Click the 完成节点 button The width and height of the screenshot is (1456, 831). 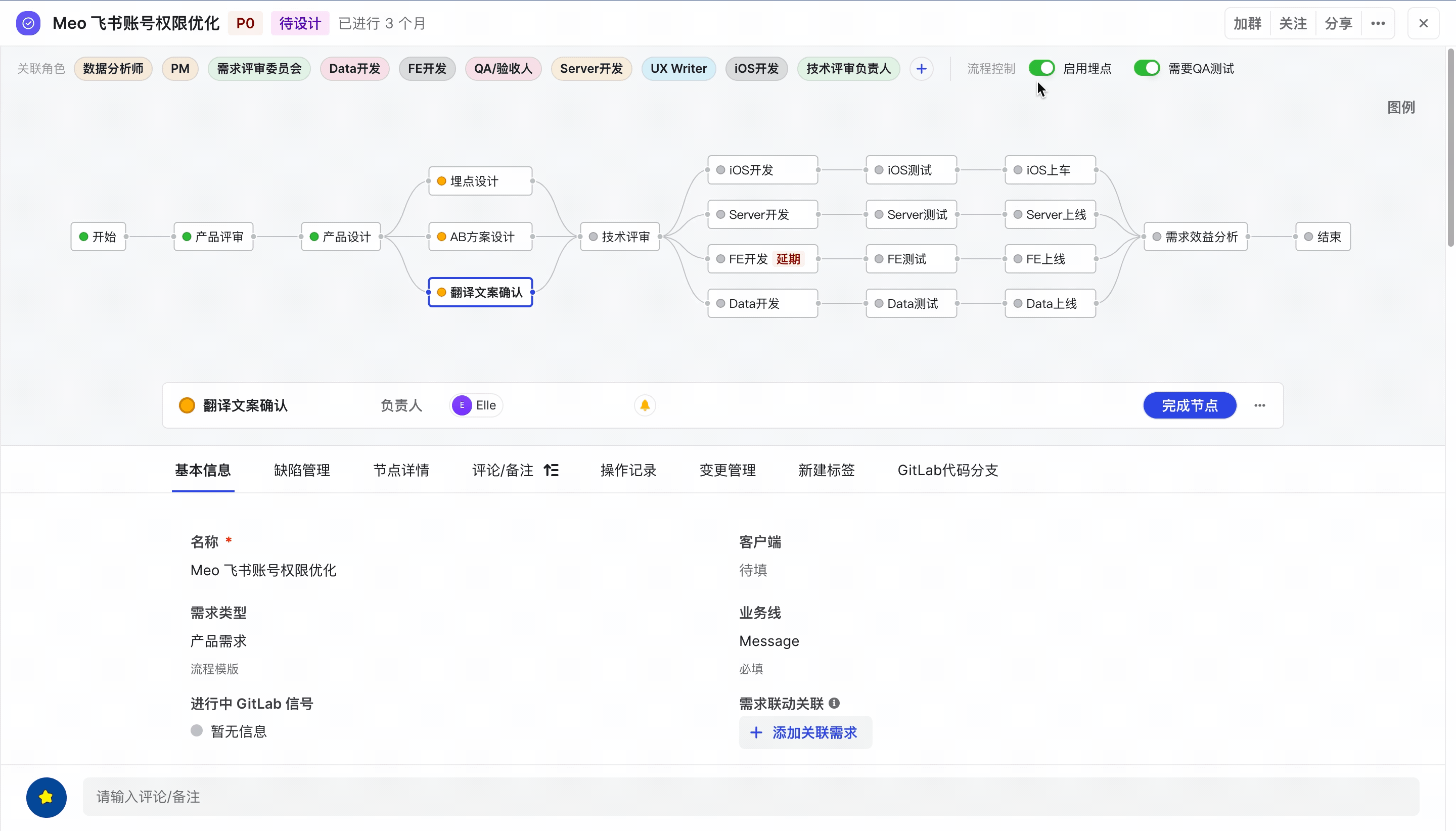point(1190,405)
